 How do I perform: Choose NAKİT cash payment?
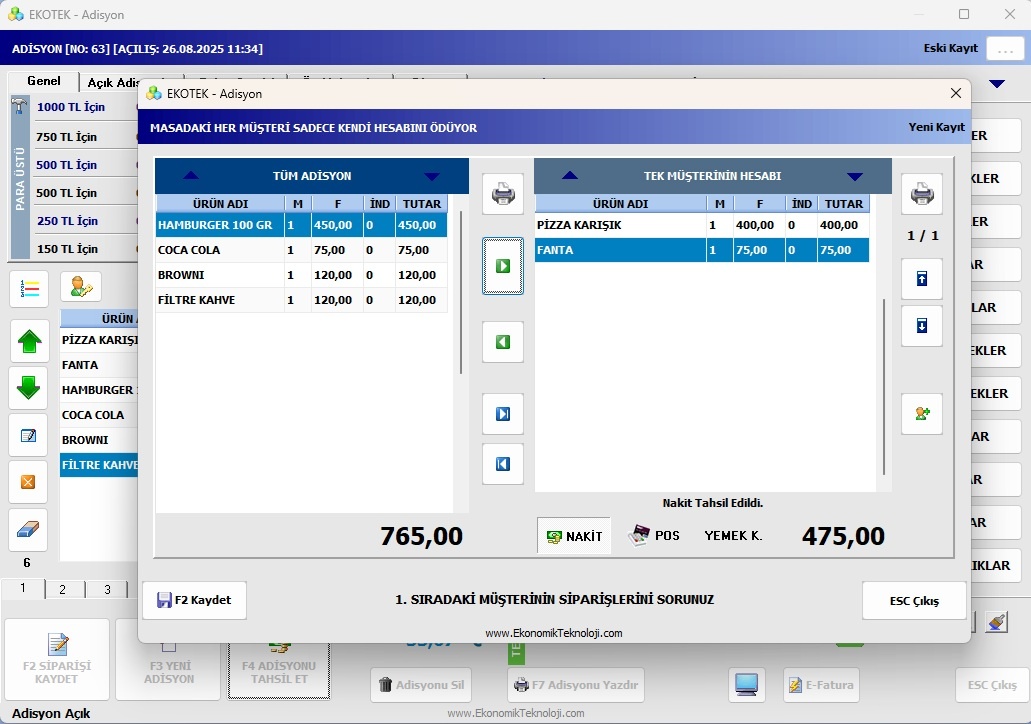[x=574, y=536]
